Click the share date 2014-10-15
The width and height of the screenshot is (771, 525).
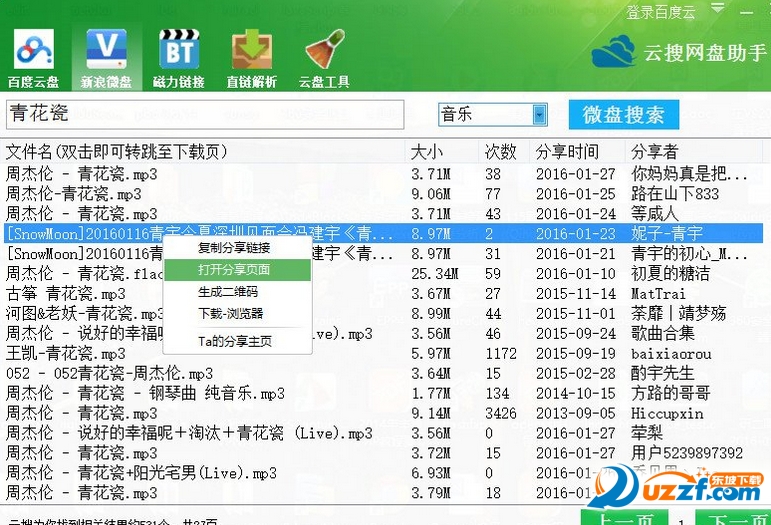[x=576, y=393]
